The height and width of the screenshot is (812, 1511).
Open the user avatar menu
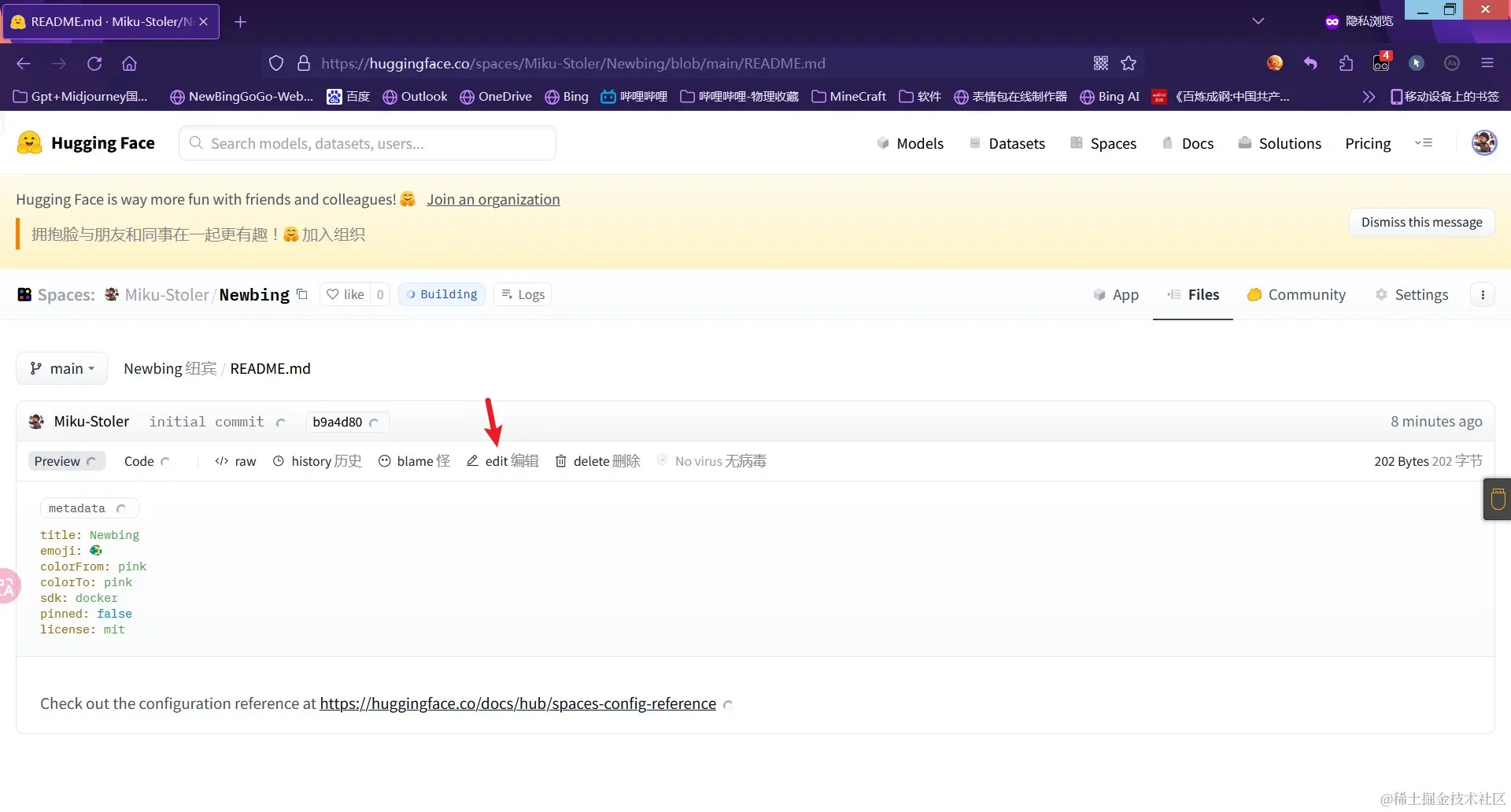(x=1484, y=143)
